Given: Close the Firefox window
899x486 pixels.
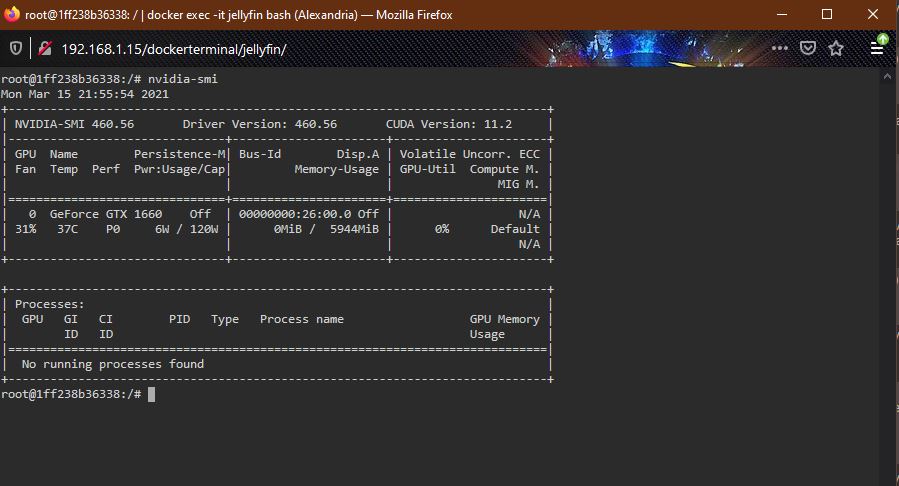Looking at the screenshot, I should (873, 14).
